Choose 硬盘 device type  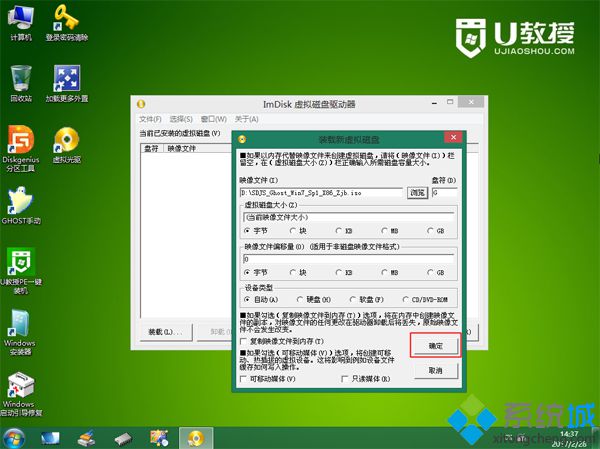pos(314,299)
